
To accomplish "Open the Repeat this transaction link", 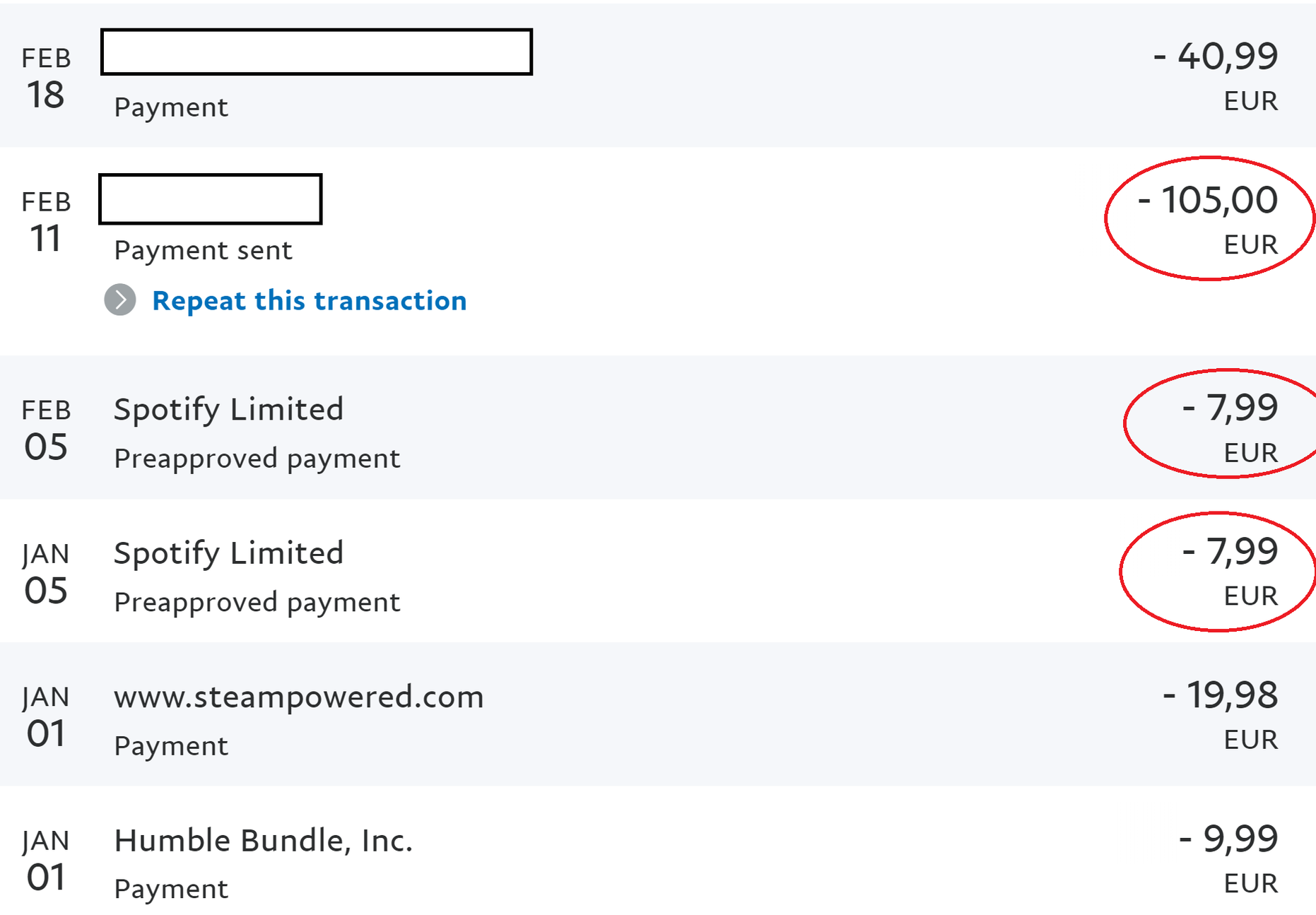I will click(x=310, y=301).
